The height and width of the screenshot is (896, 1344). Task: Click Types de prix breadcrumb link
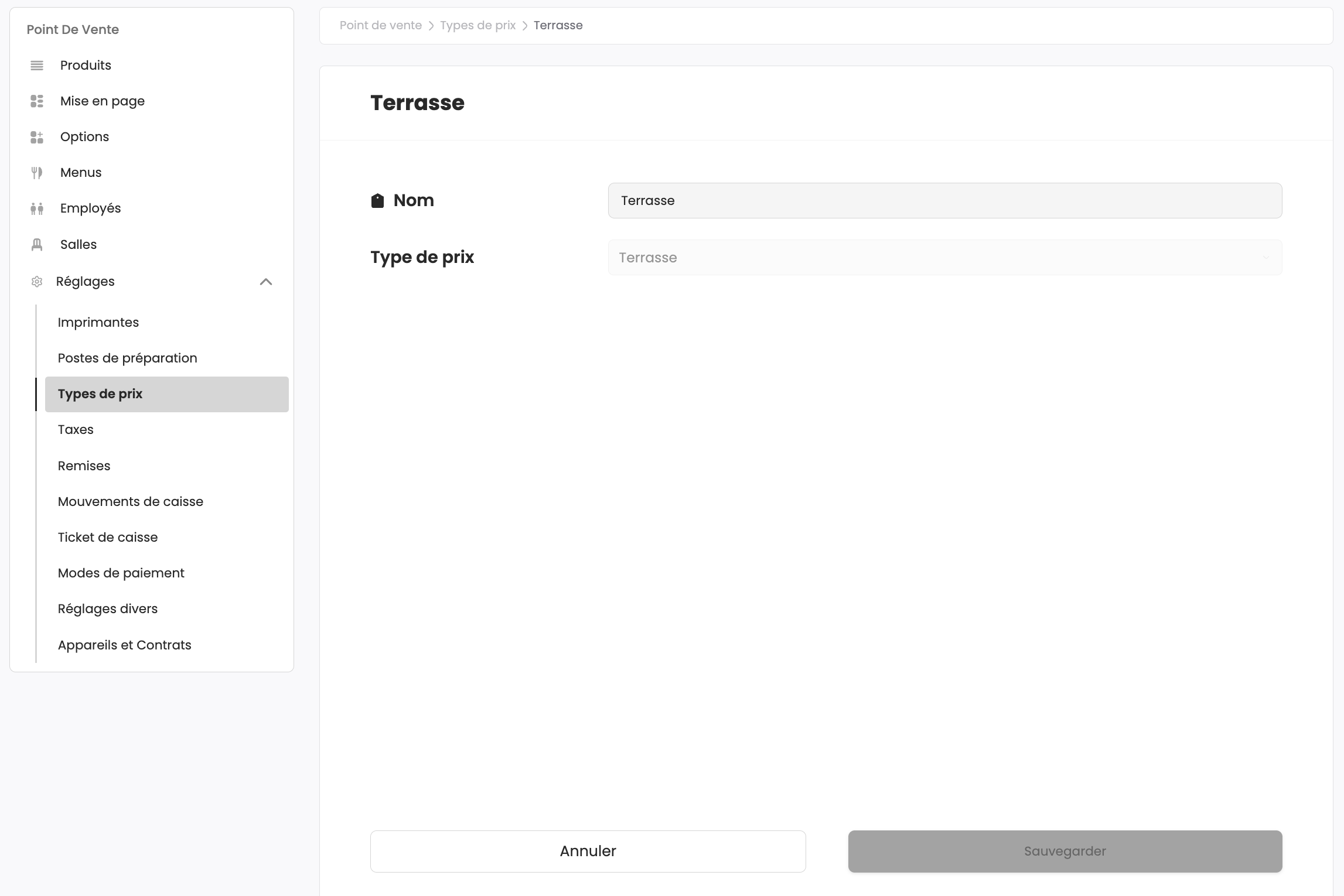coord(477,26)
